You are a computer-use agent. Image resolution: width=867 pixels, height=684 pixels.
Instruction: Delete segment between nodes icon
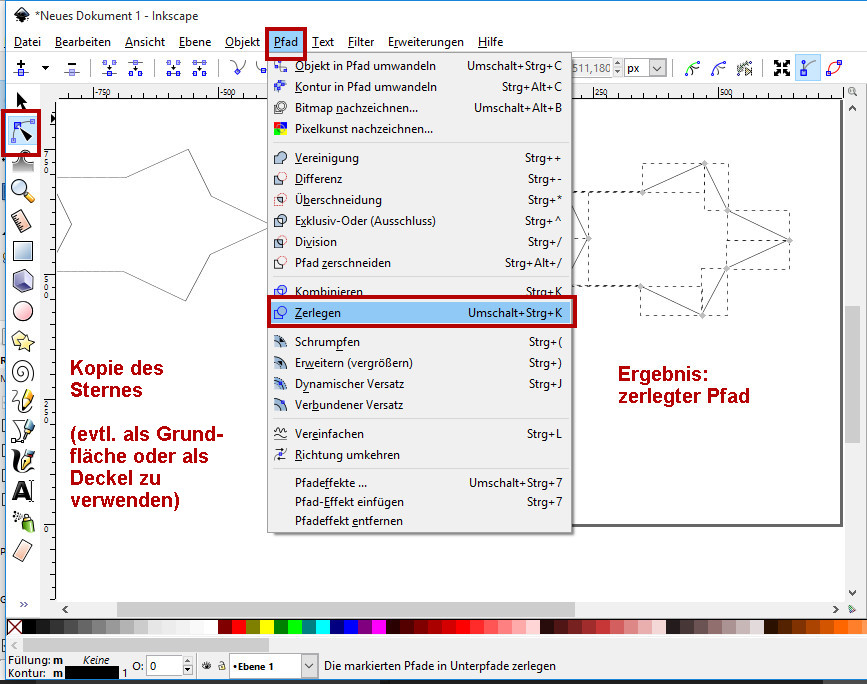[x=200, y=68]
